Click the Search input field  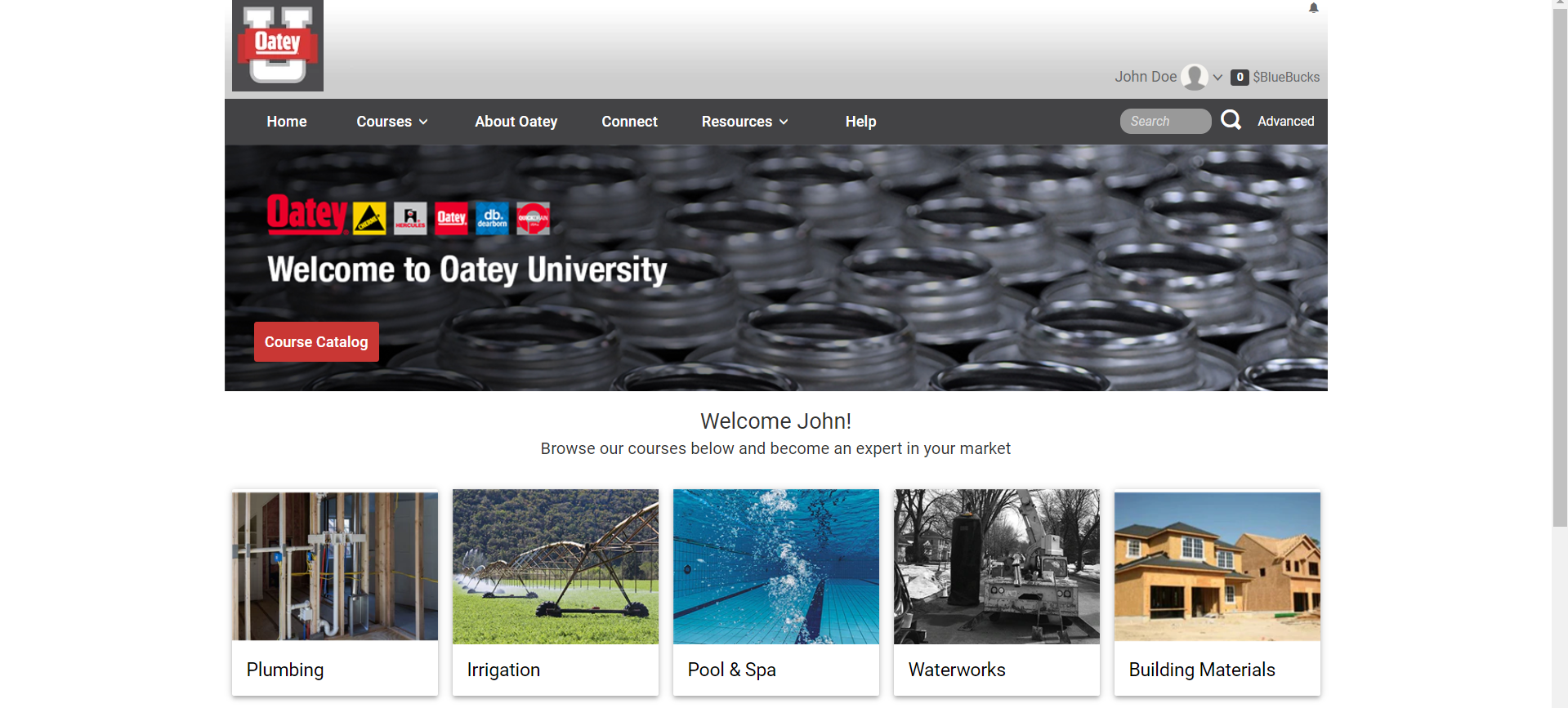(x=1165, y=121)
